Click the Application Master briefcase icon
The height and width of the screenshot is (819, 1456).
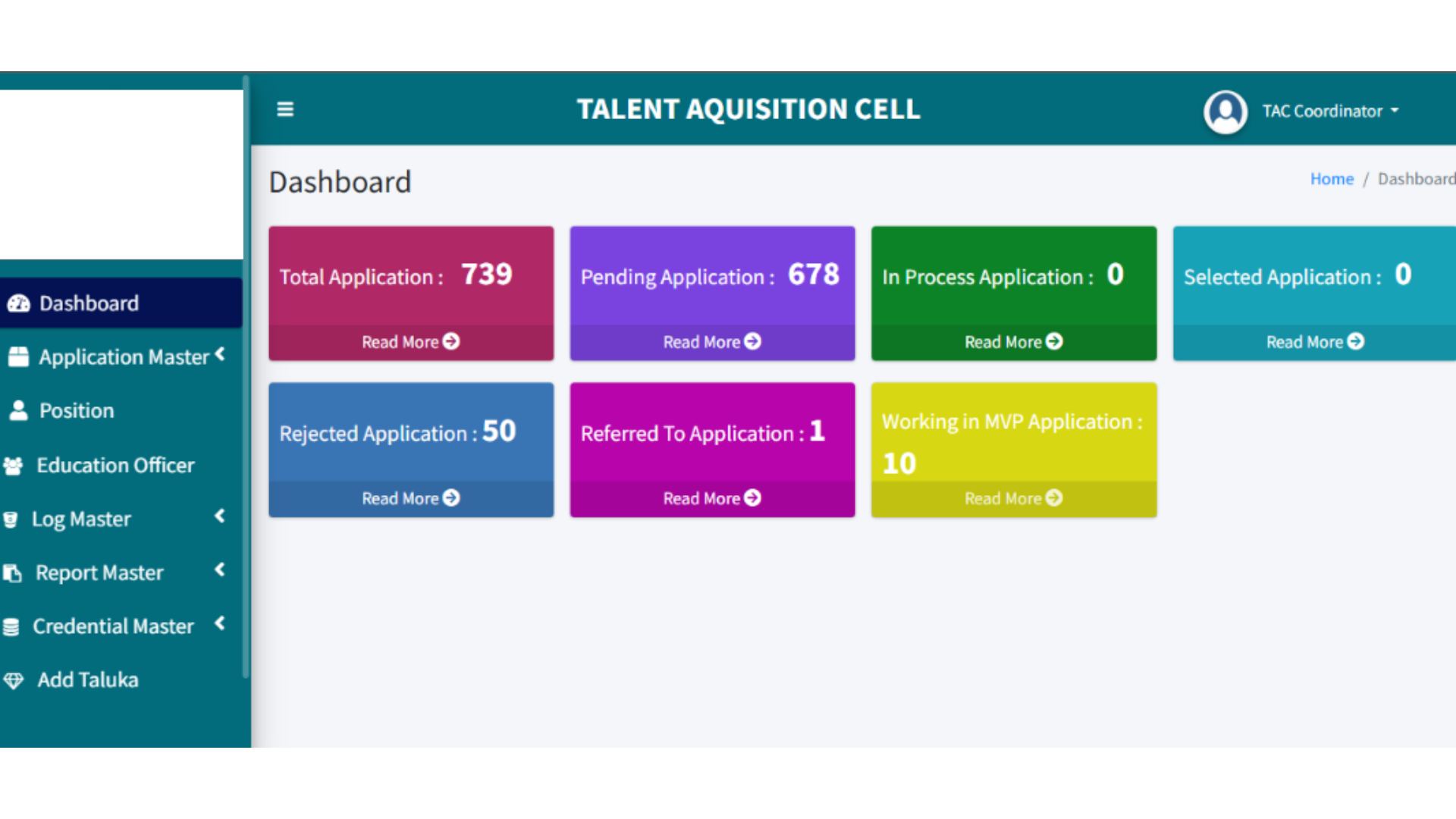pos(17,356)
